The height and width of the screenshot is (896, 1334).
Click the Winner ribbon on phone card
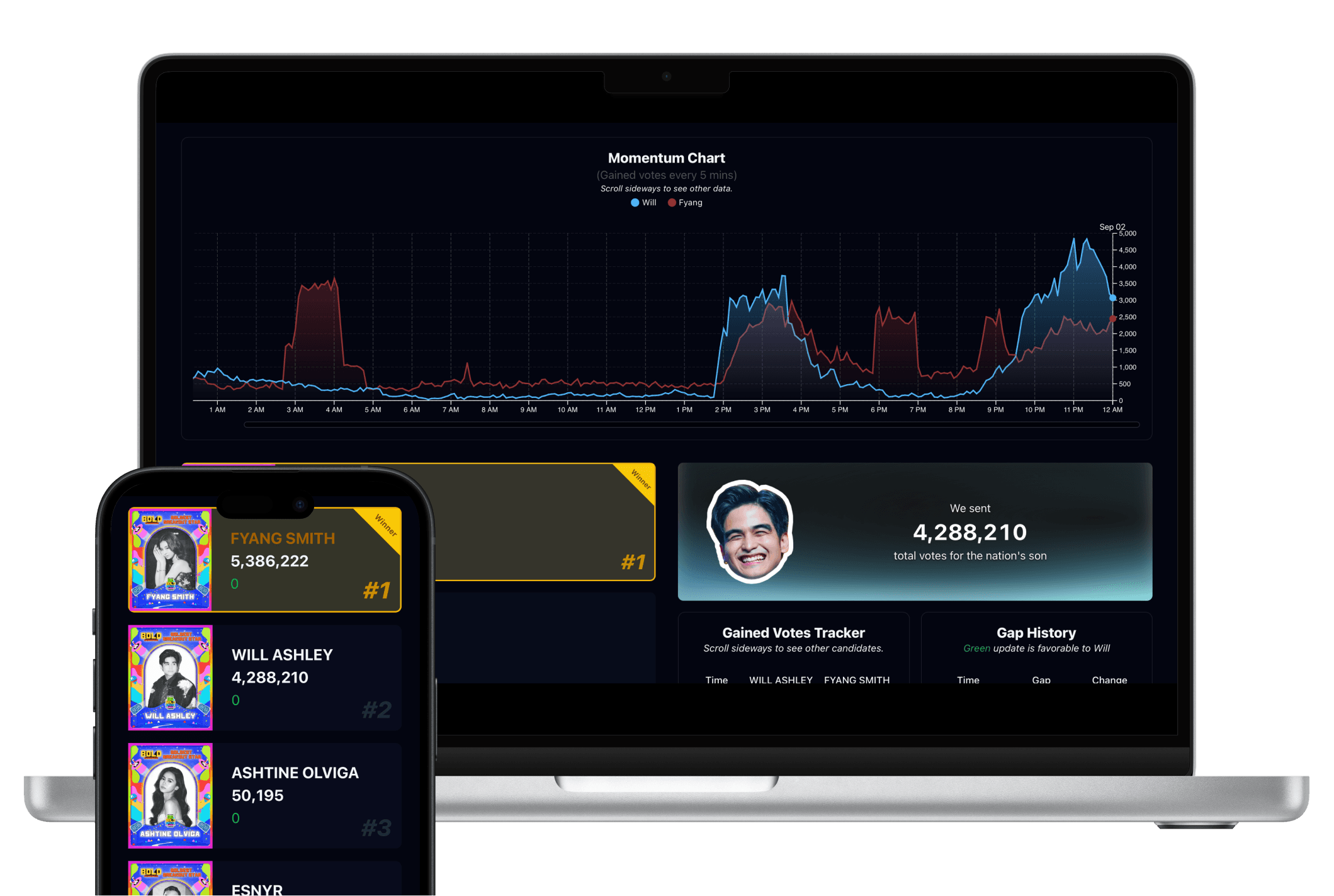(x=385, y=525)
